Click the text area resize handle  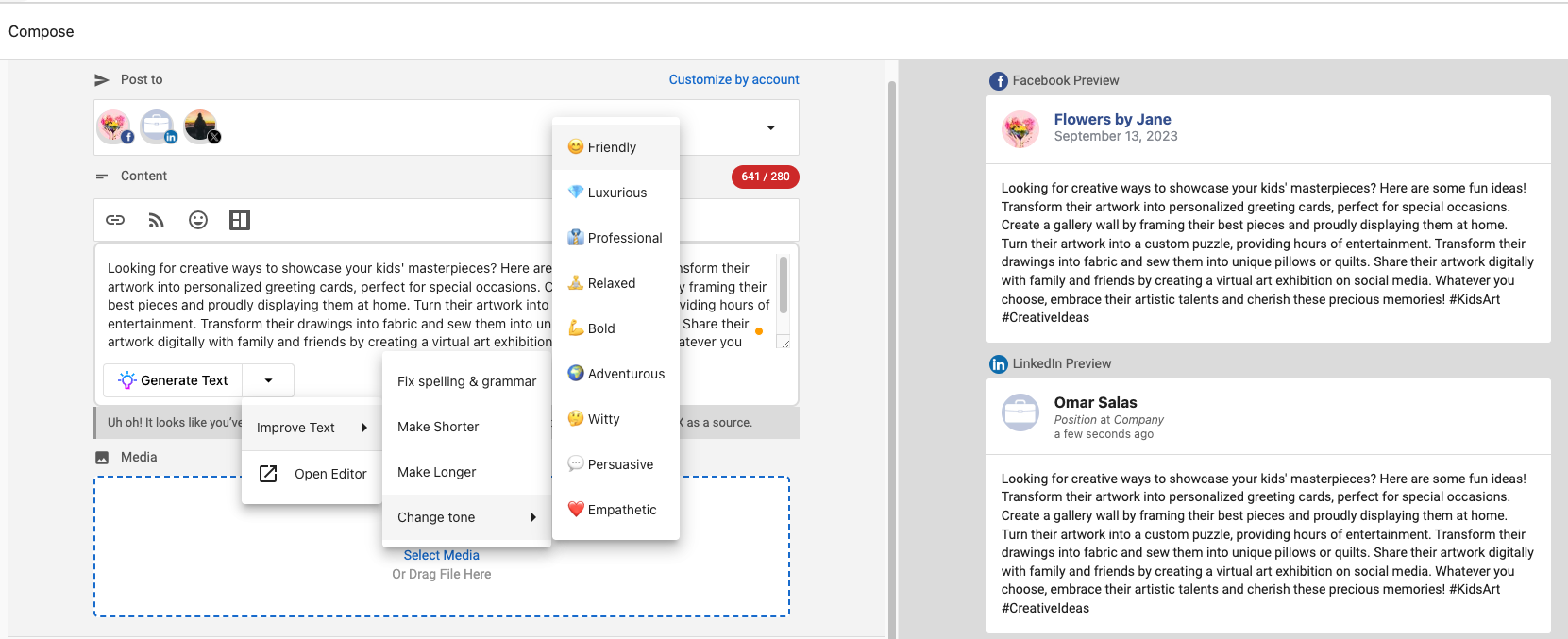(785, 343)
